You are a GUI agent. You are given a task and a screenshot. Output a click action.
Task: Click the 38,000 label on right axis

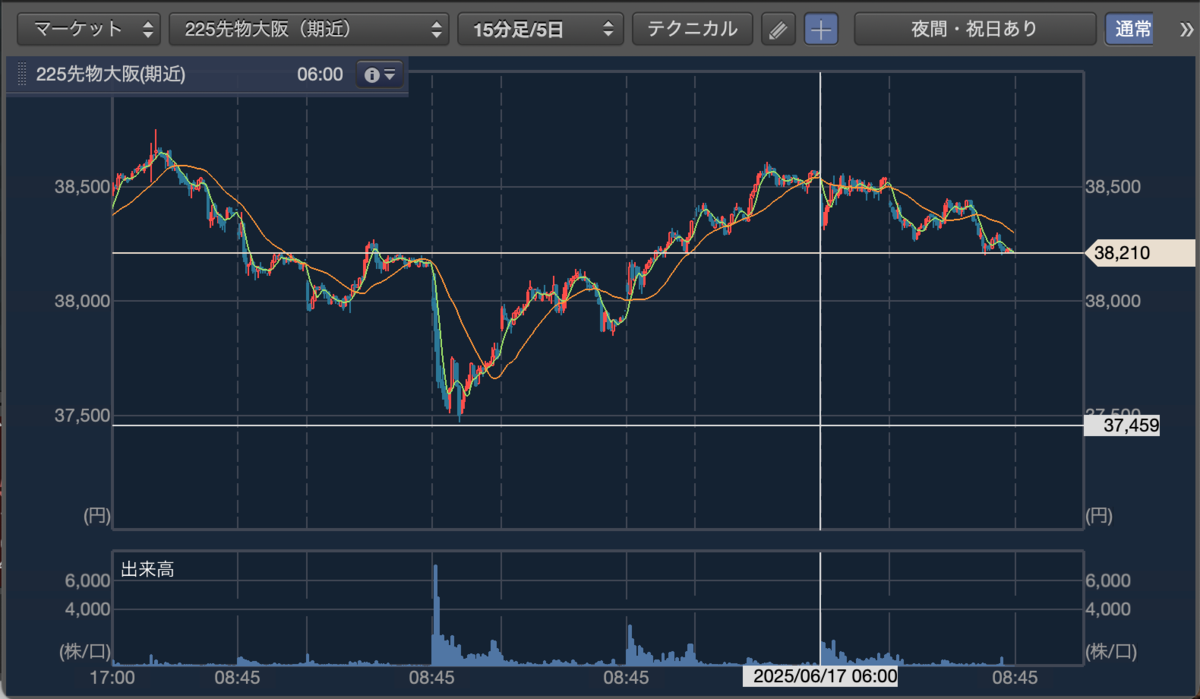[1112, 301]
